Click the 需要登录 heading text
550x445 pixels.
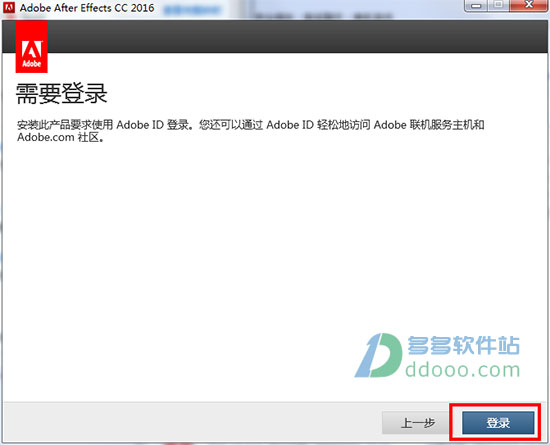pyautogui.click(x=61, y=94)
